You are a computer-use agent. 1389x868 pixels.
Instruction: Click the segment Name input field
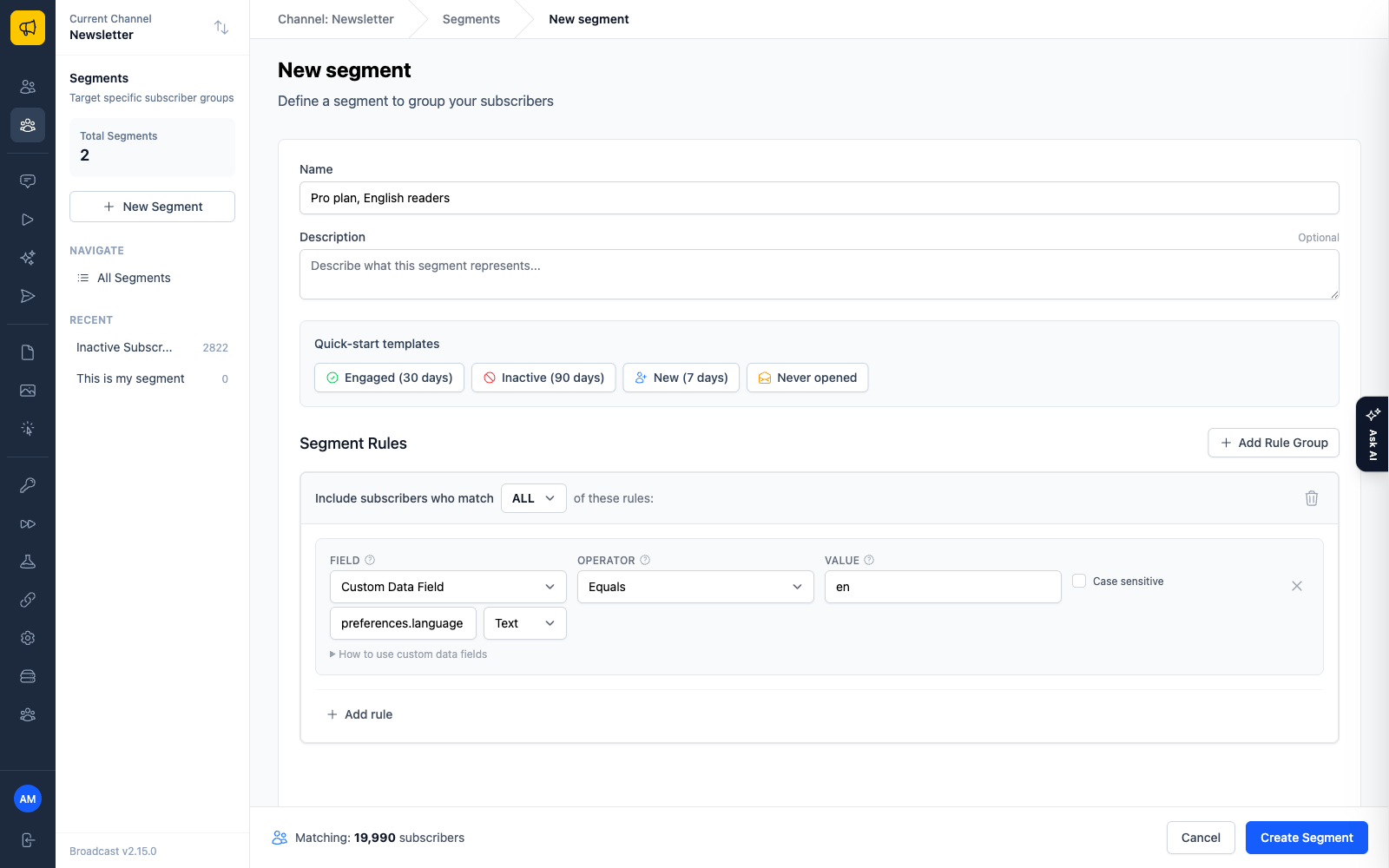(820, 198)
